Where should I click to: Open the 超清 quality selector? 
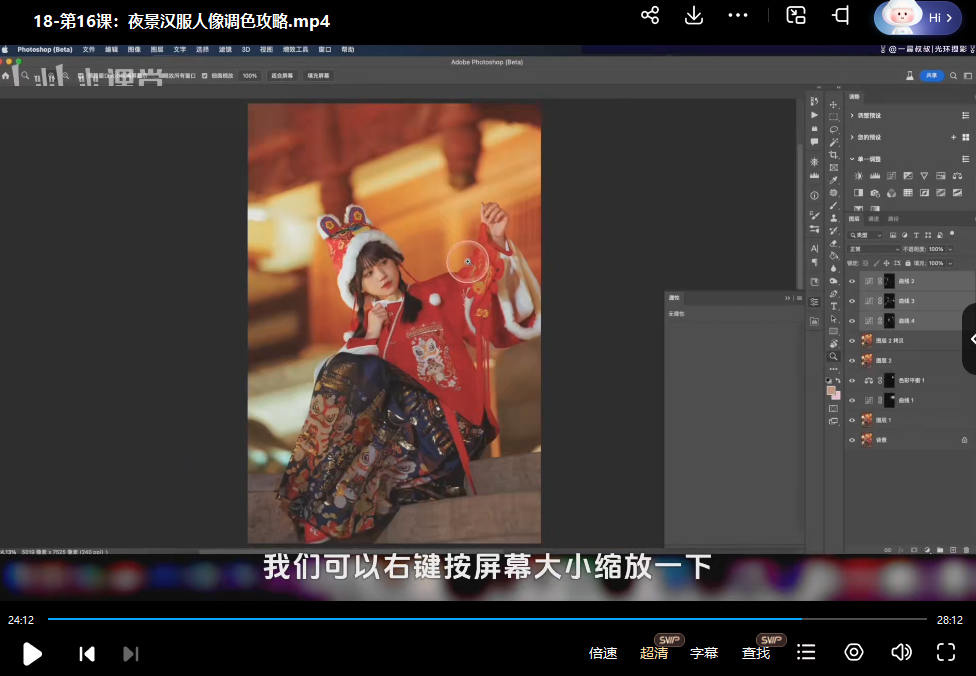654,653
